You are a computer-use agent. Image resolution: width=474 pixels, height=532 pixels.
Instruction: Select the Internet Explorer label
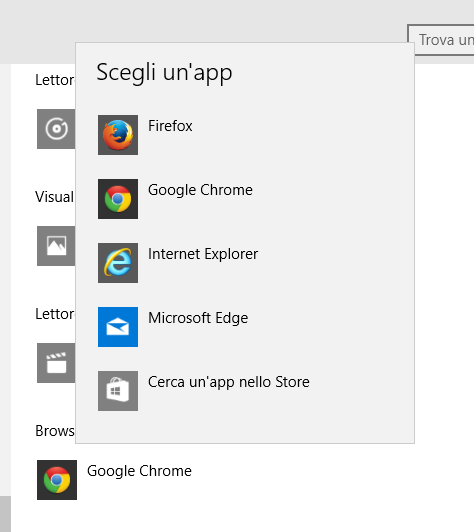(203, 254)
